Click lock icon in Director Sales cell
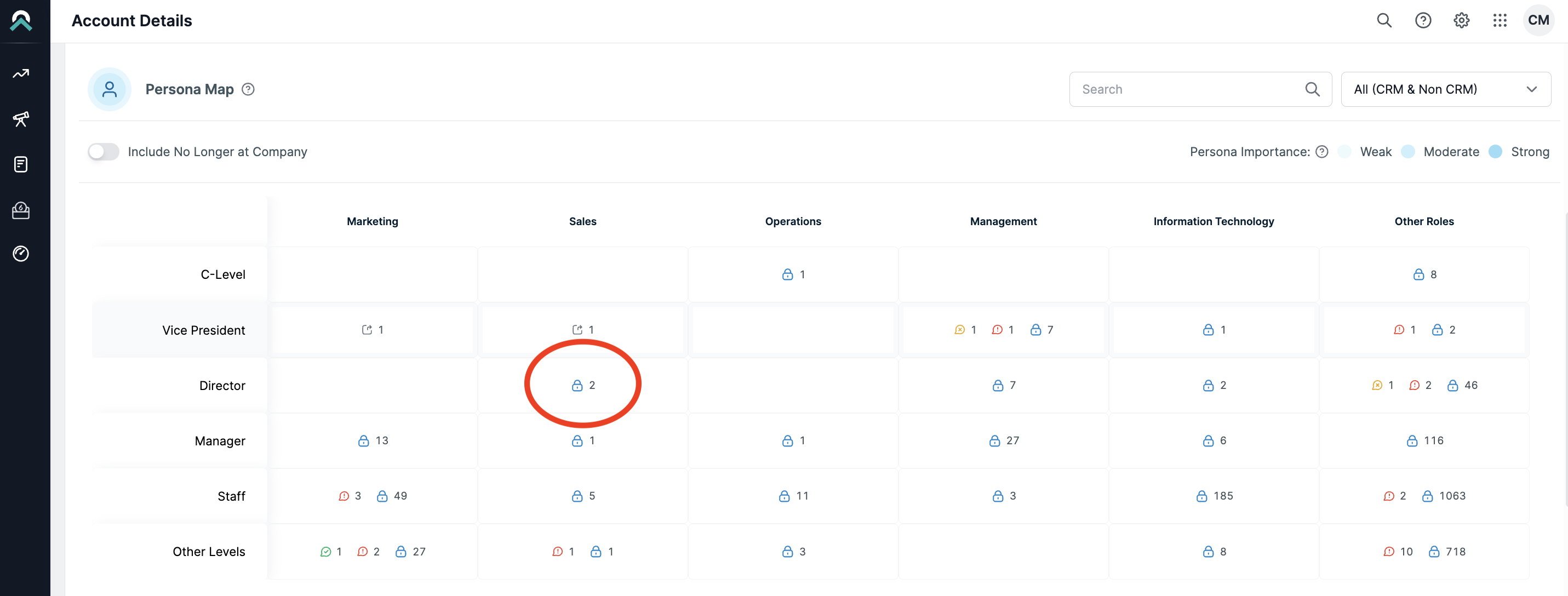 coord(577,386)
